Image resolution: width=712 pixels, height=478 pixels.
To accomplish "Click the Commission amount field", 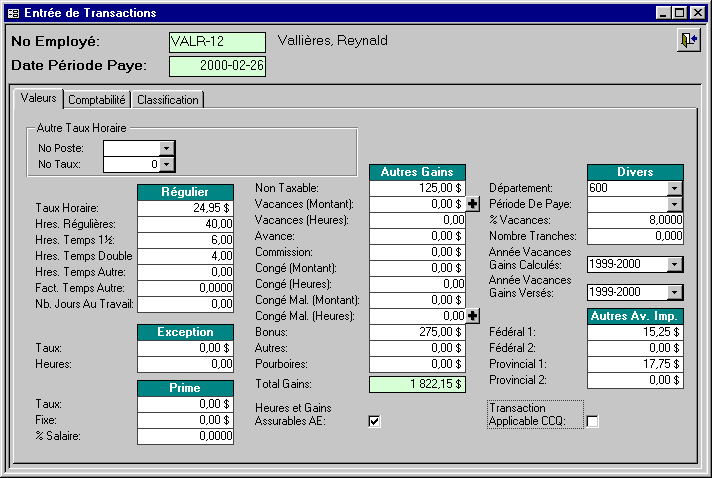I will click(x=417, y=252).
